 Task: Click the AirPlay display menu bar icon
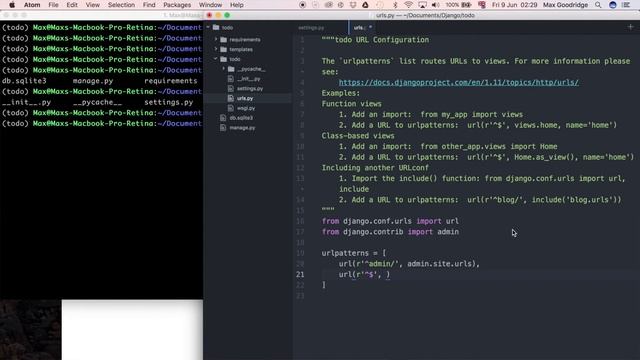[422, 5]
